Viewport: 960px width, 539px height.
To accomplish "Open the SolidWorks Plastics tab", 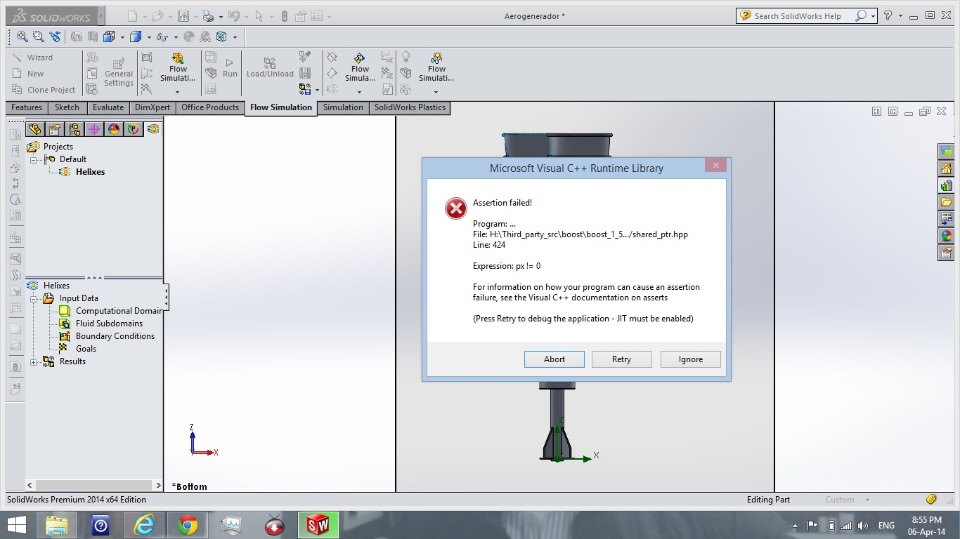I will coord(410,107).
